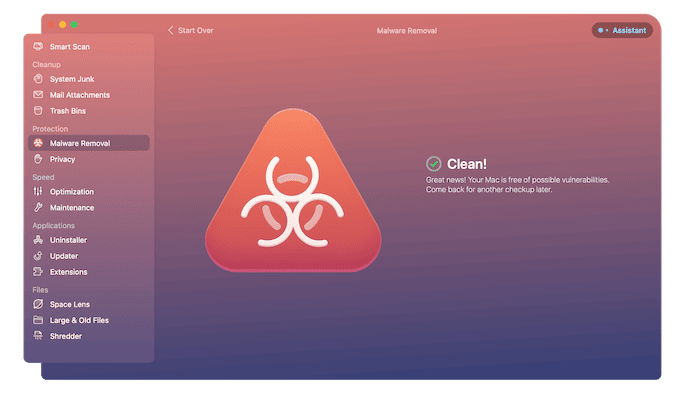Open the Maintenance module

(89, 207)
